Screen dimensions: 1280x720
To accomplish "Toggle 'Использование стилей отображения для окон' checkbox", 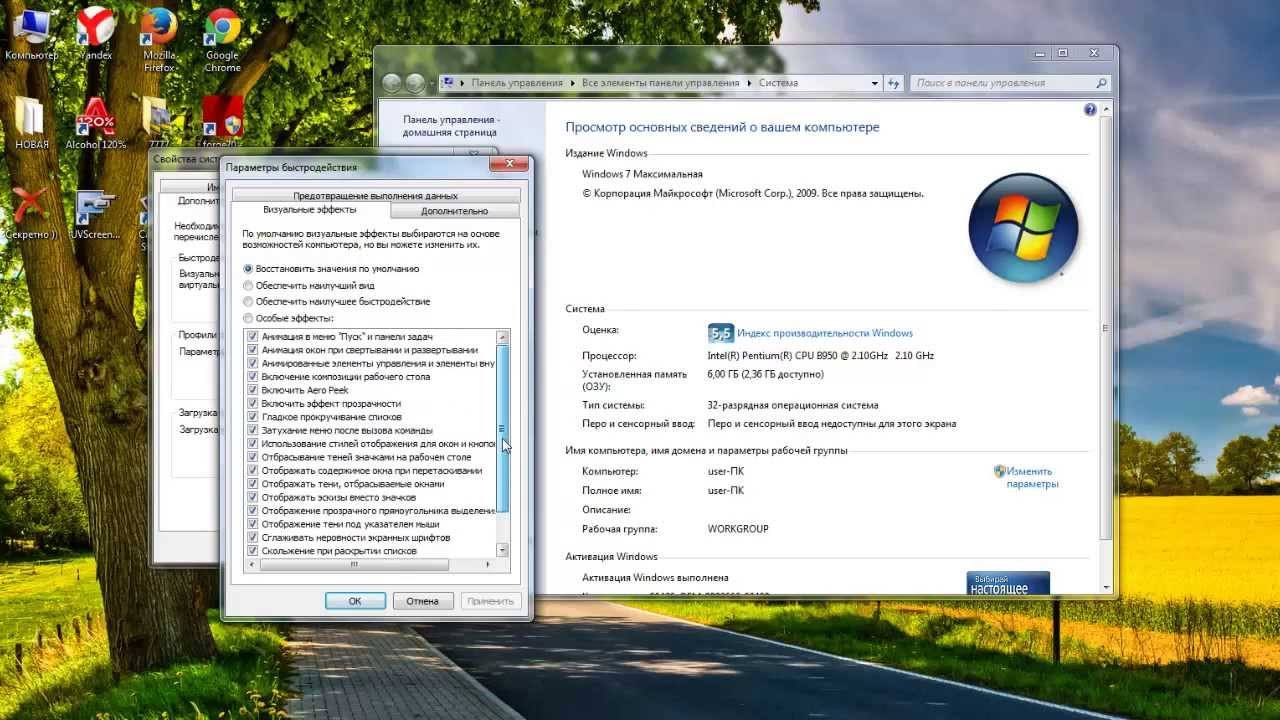I will click(x=253, y=444).
